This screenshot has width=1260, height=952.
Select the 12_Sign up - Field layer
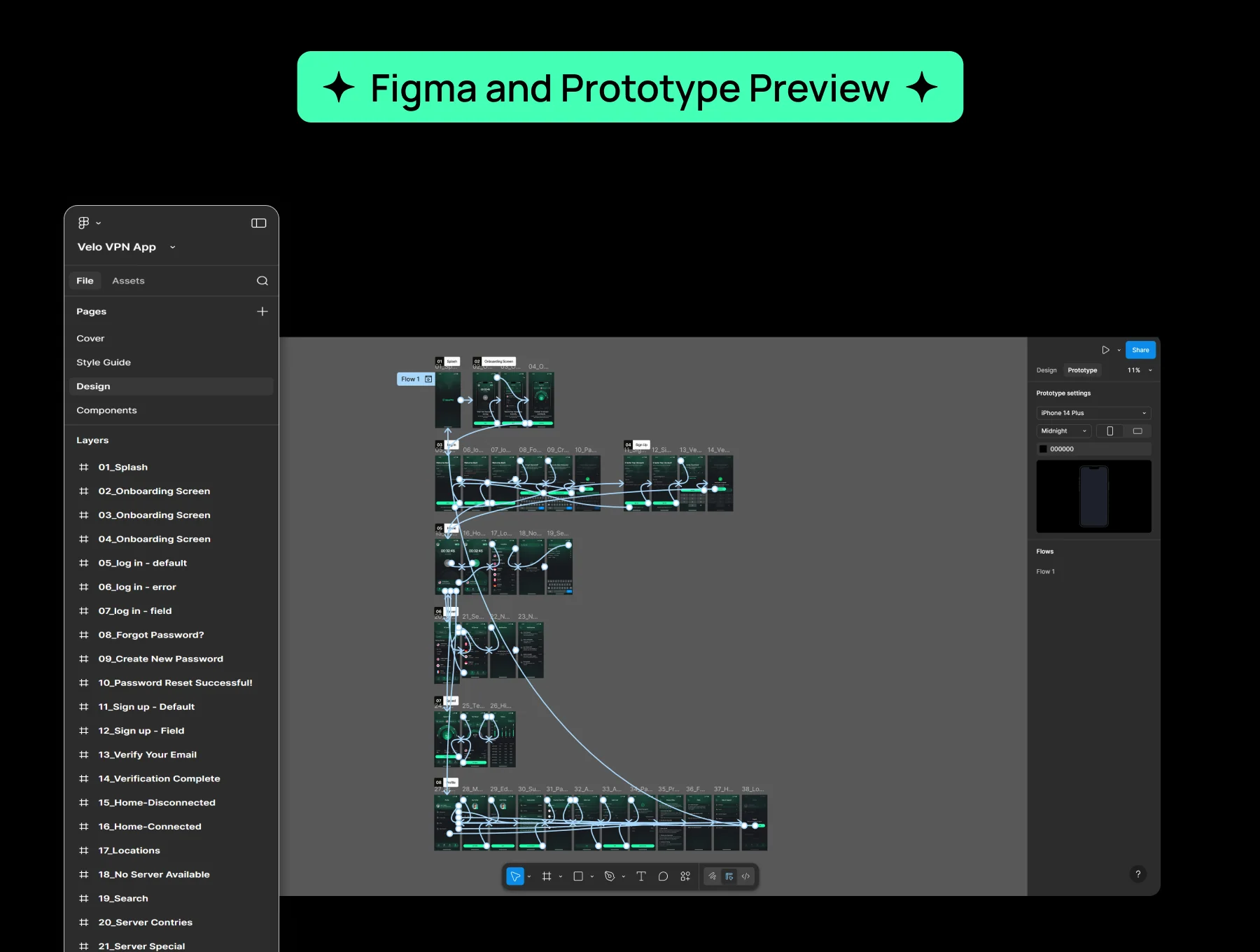point(141,731)
